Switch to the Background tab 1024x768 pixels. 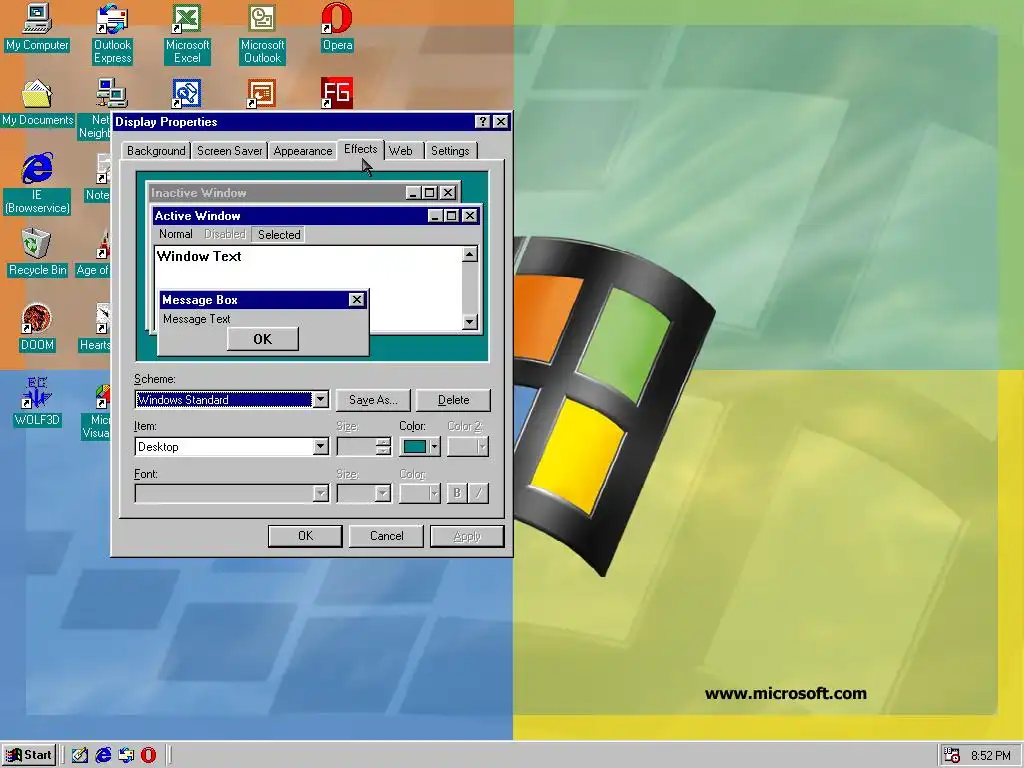156,151
